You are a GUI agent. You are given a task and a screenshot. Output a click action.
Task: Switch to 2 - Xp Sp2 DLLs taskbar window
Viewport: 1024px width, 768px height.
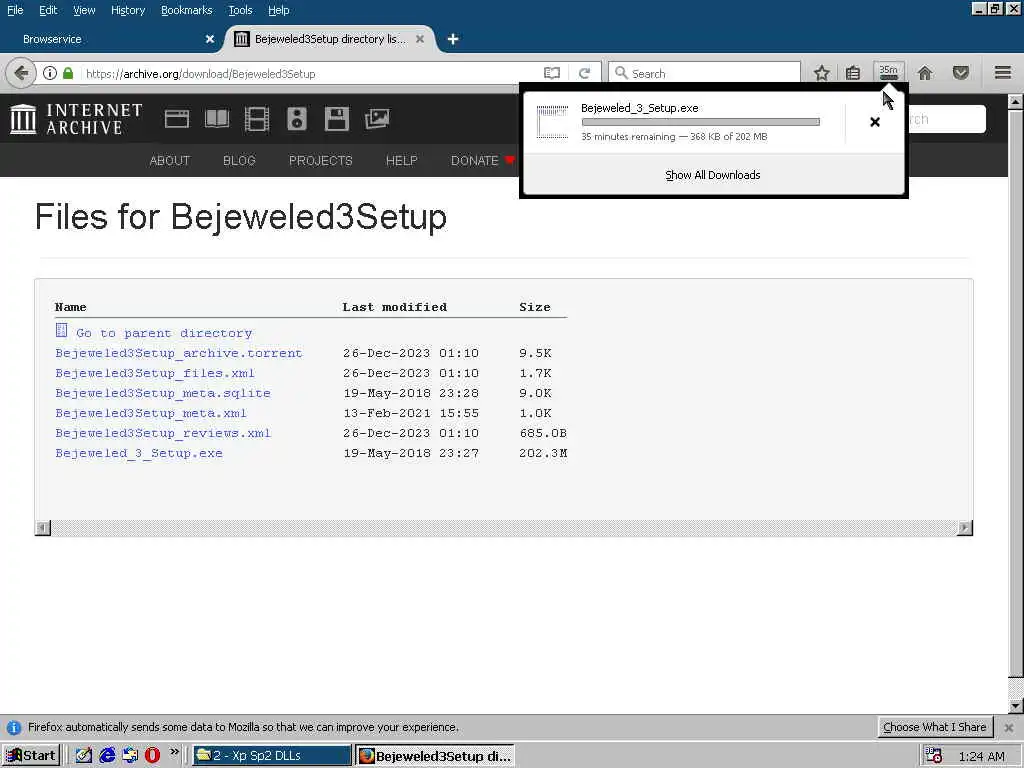[272, 756]
